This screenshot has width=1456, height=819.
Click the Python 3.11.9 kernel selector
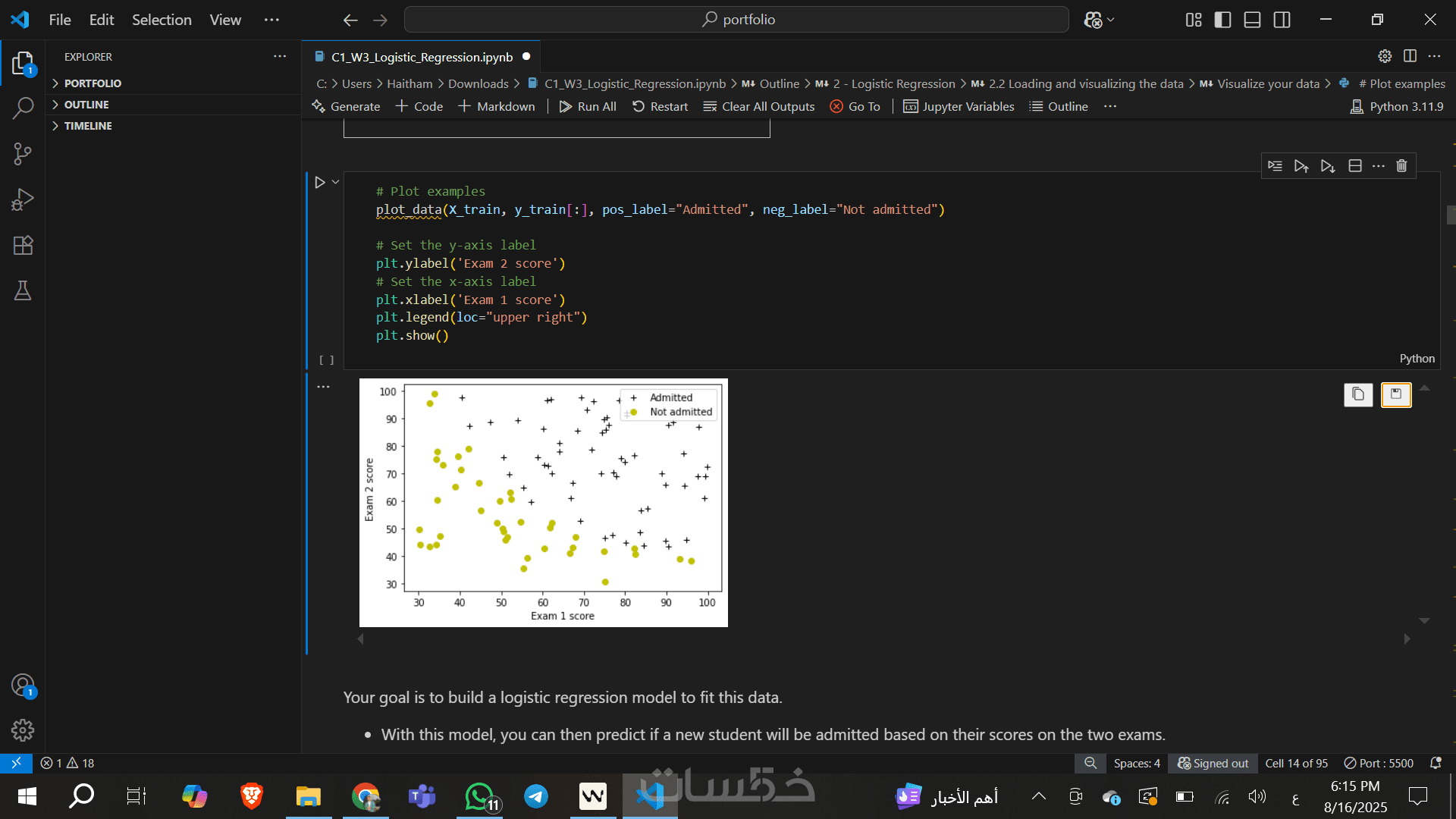[x=1397, y=106]
